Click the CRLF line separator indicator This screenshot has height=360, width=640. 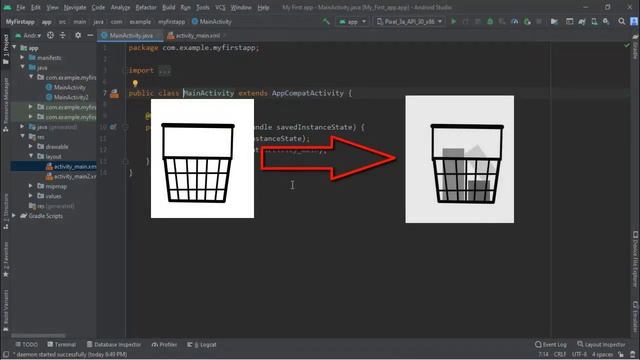point(560,354)
